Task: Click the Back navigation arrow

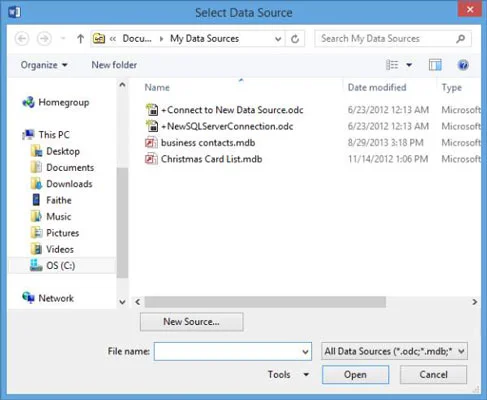Action: pyautogui.click(x=22, y=39)
